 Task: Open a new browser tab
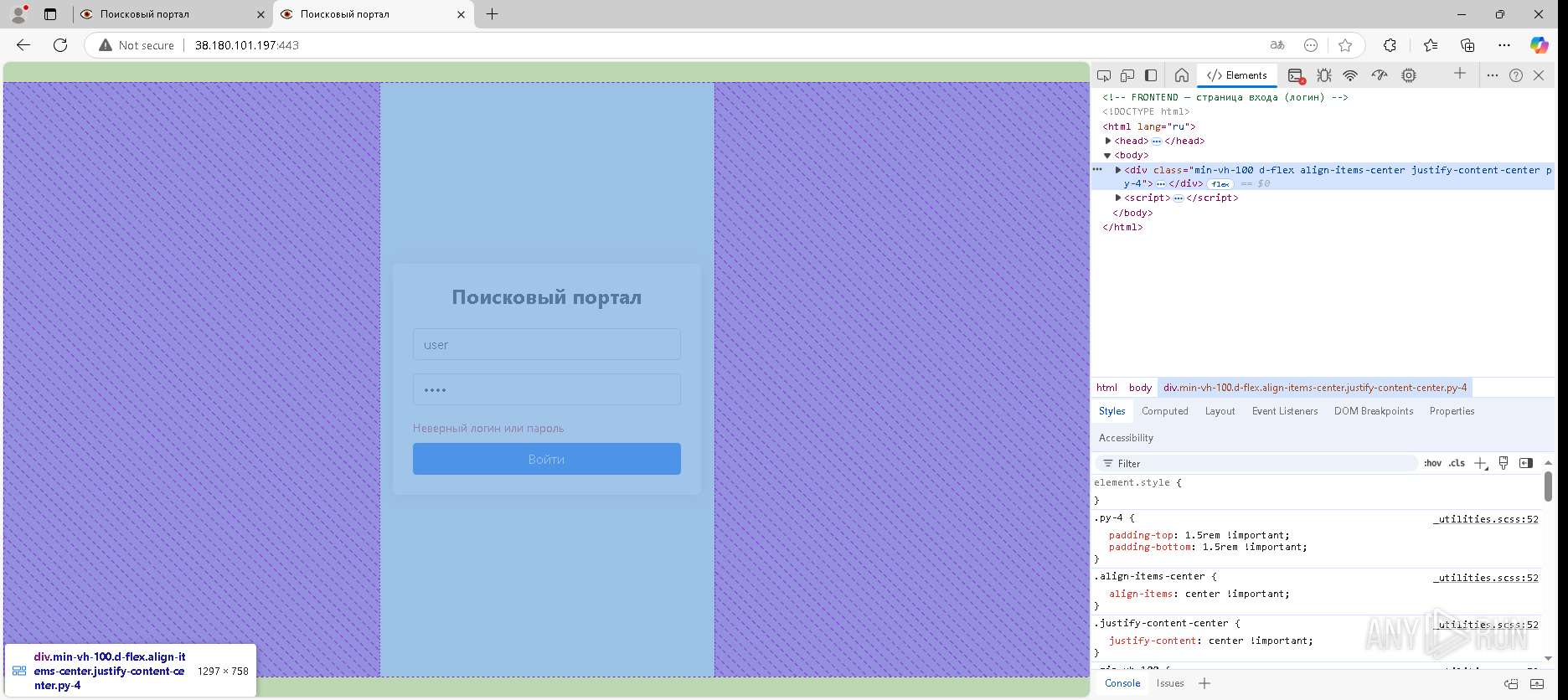coord(493,14)
